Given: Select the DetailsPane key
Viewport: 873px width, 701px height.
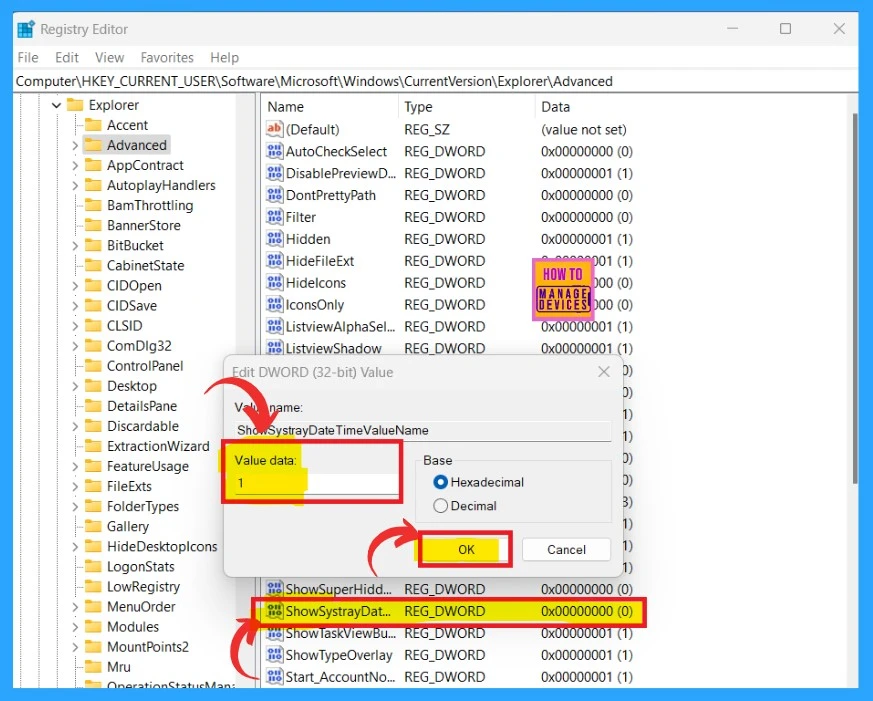Looking at the screenshot, I should tap(142, 406).
